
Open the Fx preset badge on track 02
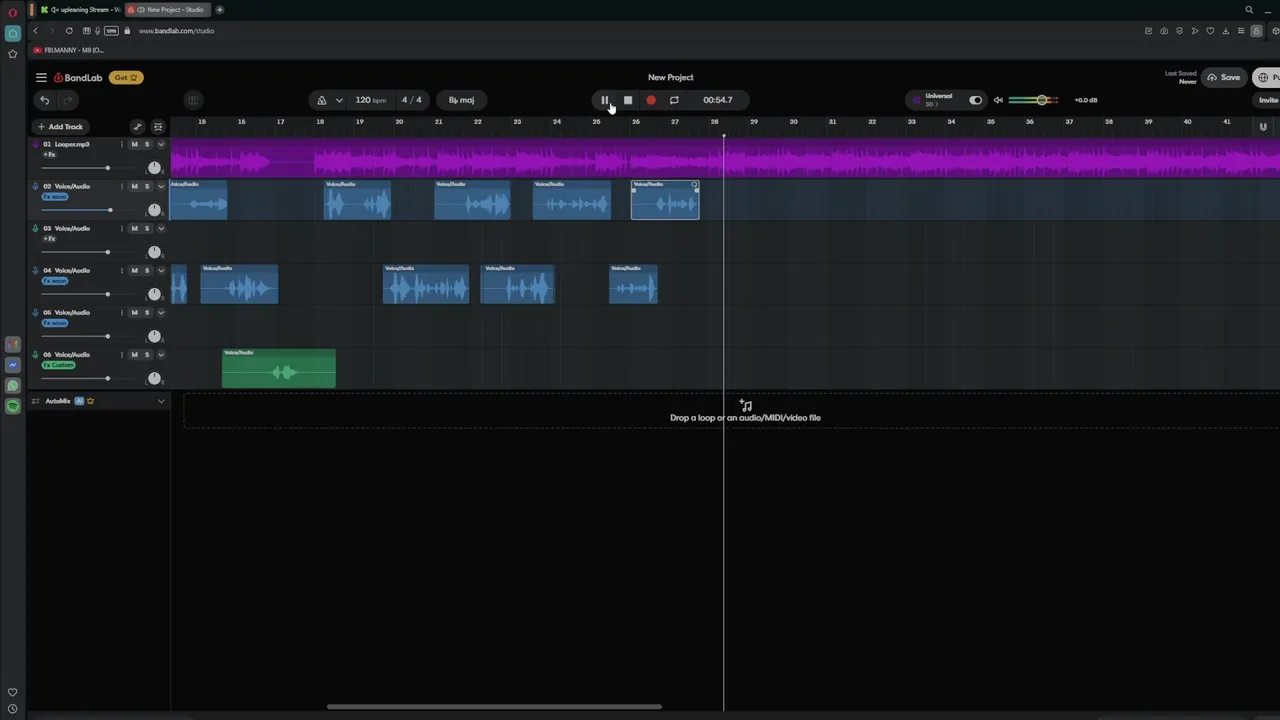55,197
